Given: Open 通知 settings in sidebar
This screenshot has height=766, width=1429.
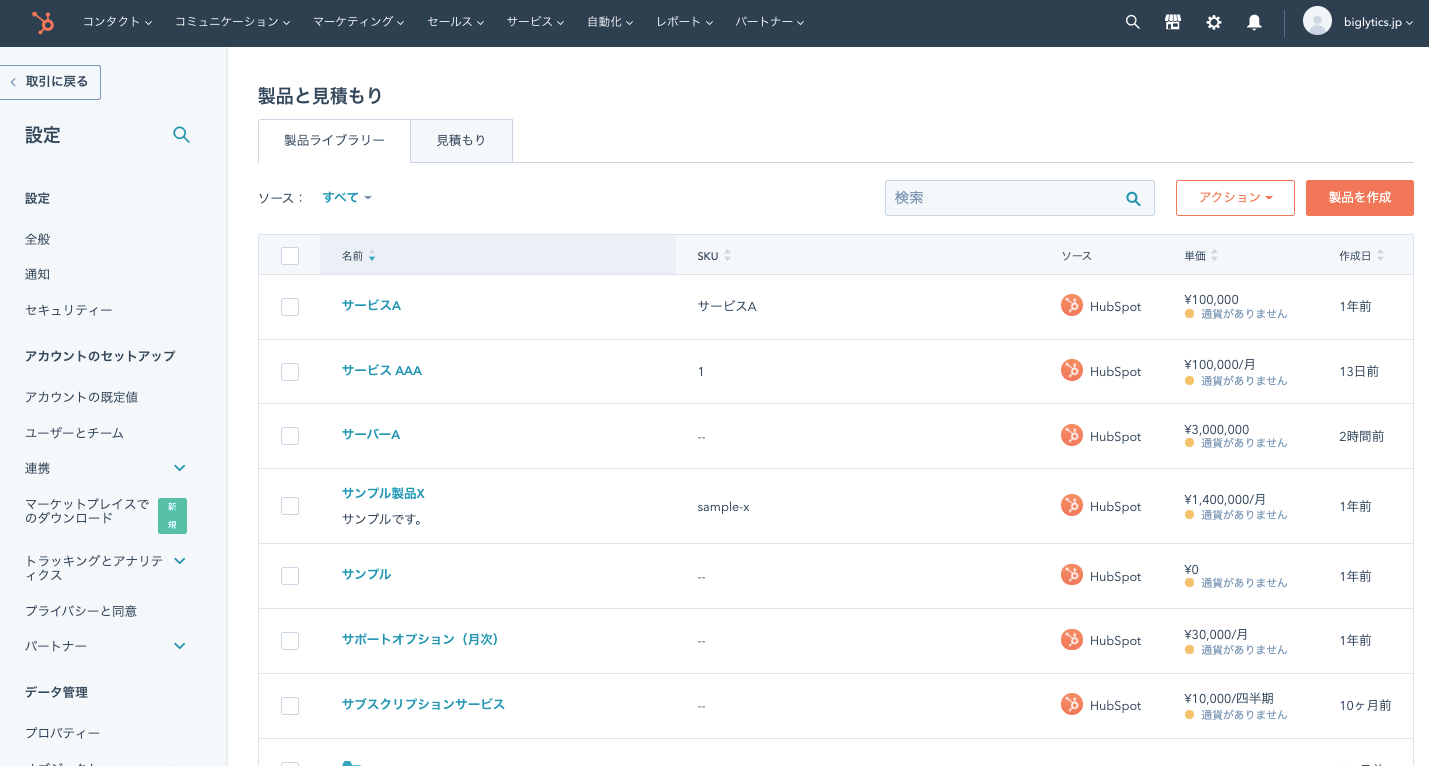Looking at the screenshot, I should tap(37, 274).
